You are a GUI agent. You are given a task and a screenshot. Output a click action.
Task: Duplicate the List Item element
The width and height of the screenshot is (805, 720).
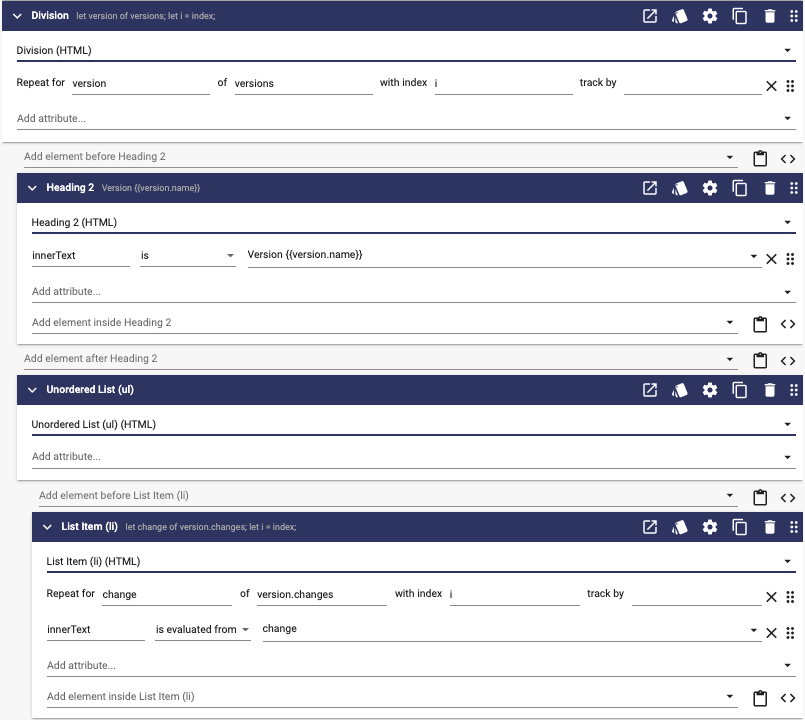point(739,527)
